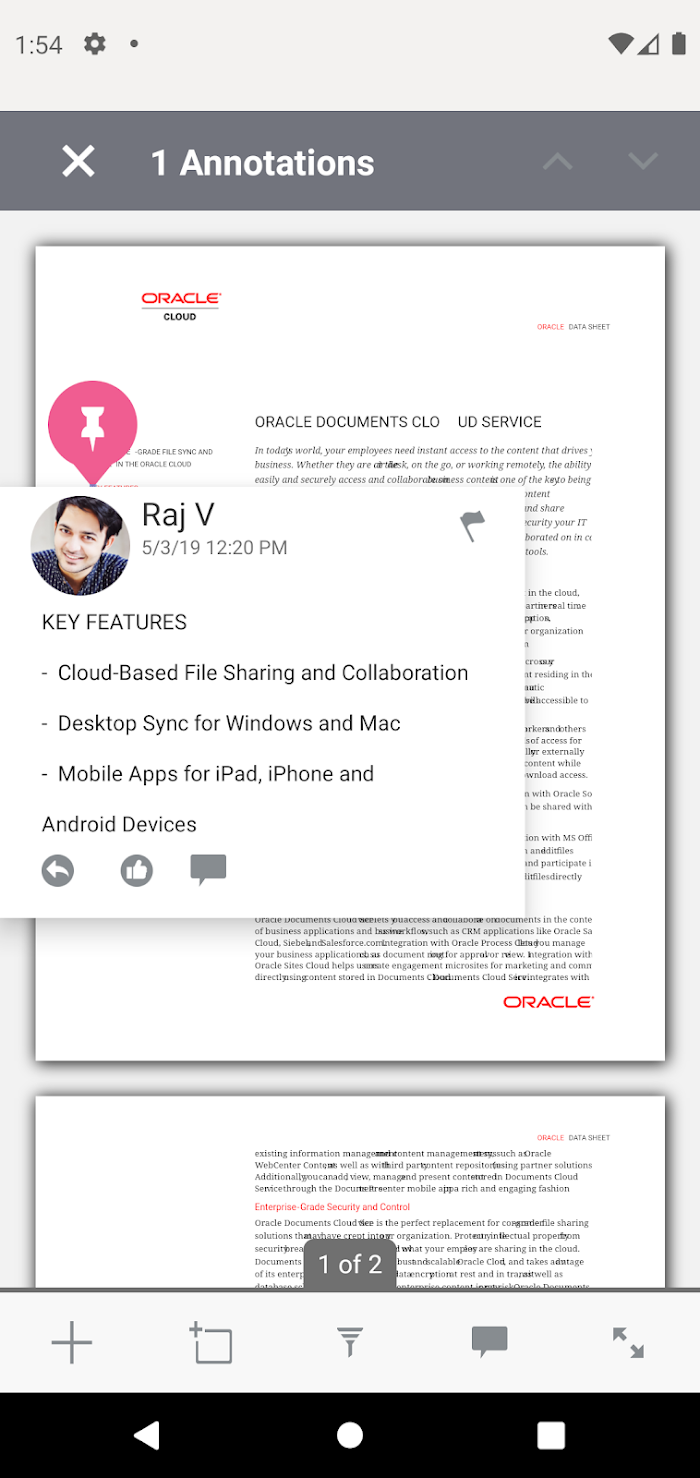Select the name 'Raj V'
Screen dimensions: 700x1478
point(178,514)
